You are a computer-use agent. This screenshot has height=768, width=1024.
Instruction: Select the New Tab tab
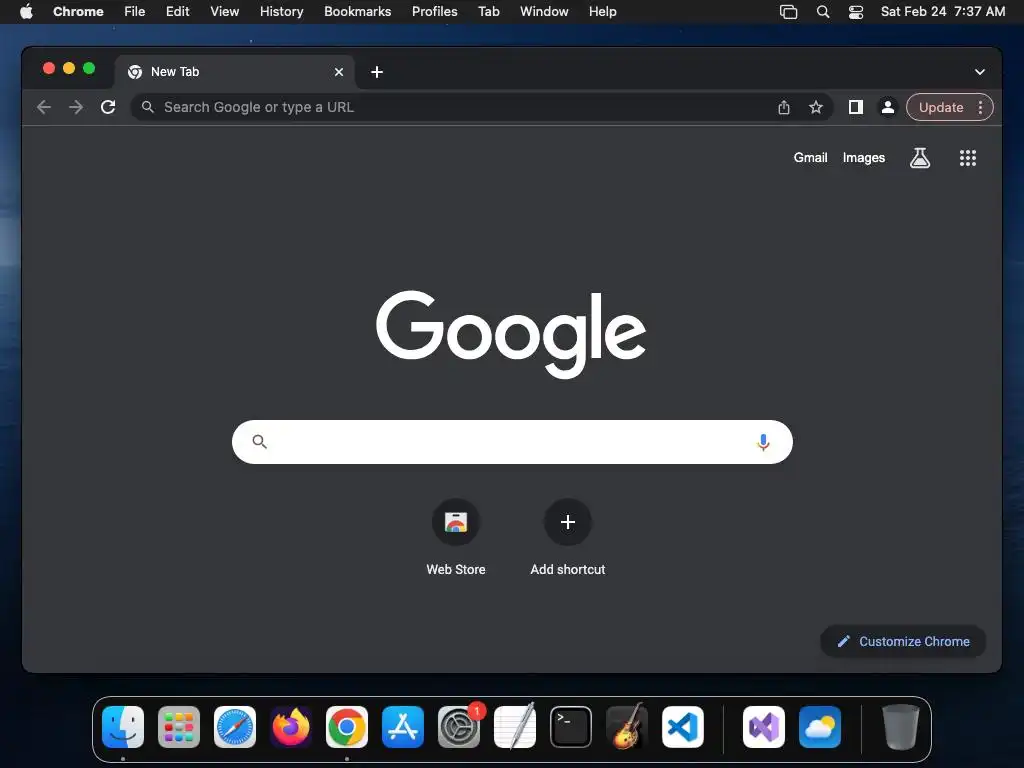(x=235, y=72)
